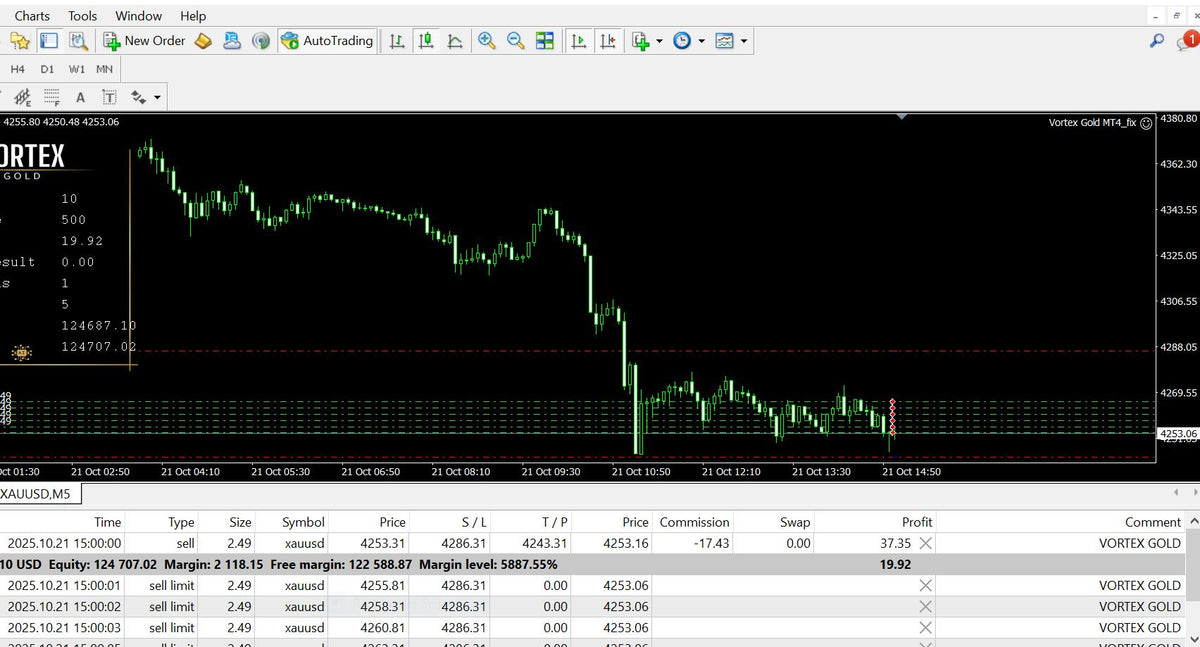Close the open sell xauusd position
Image resolution: width=1200 pixels, height=647 pixels.
(925, 543)
